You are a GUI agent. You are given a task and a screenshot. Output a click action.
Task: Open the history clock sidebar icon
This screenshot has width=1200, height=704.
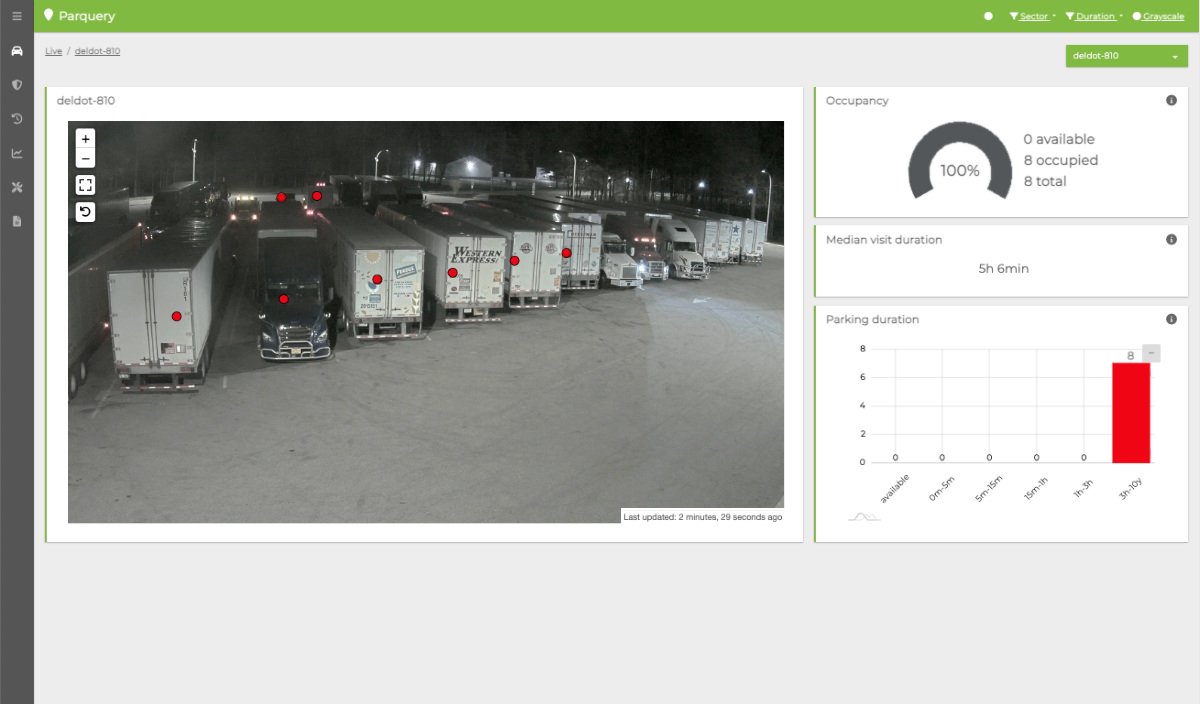coord(17,119)
